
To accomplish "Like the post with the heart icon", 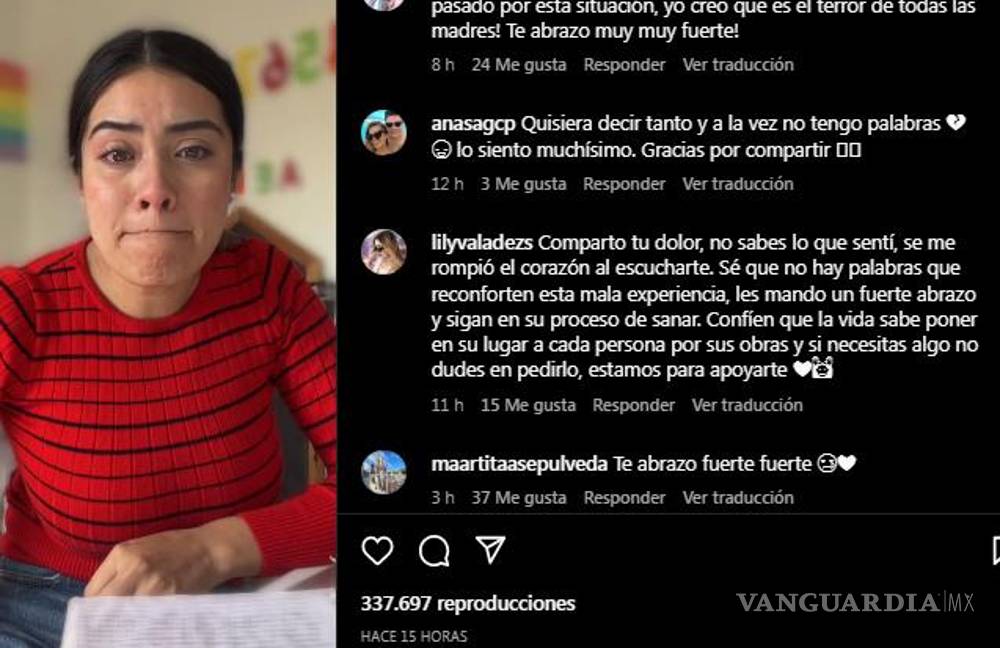I will pyautogui.click(x=377, y=550).
